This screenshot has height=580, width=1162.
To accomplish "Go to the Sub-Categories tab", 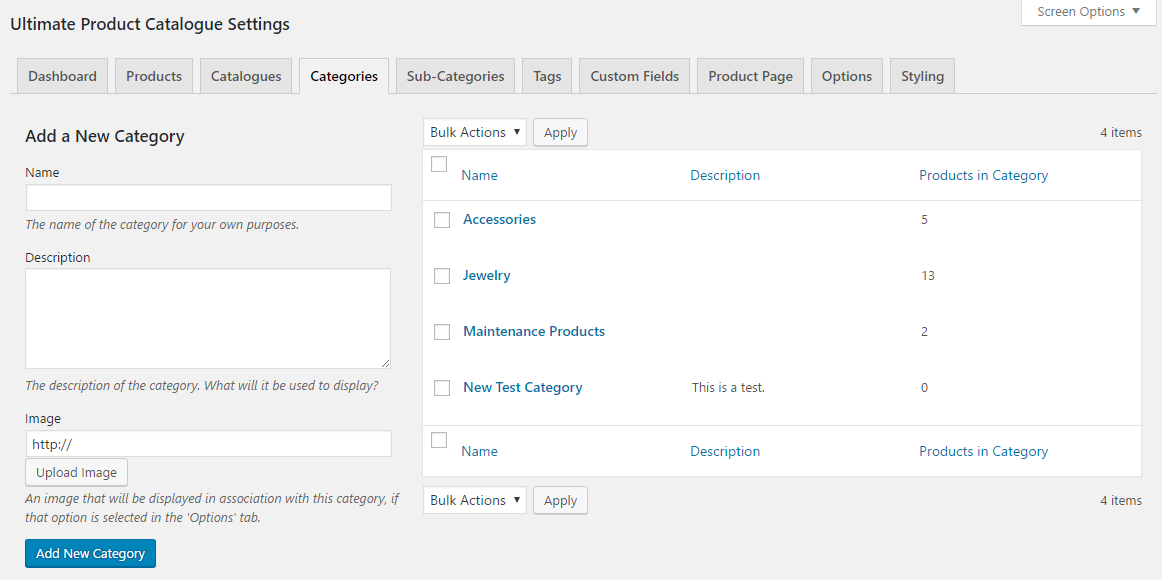I will [455, 76].
